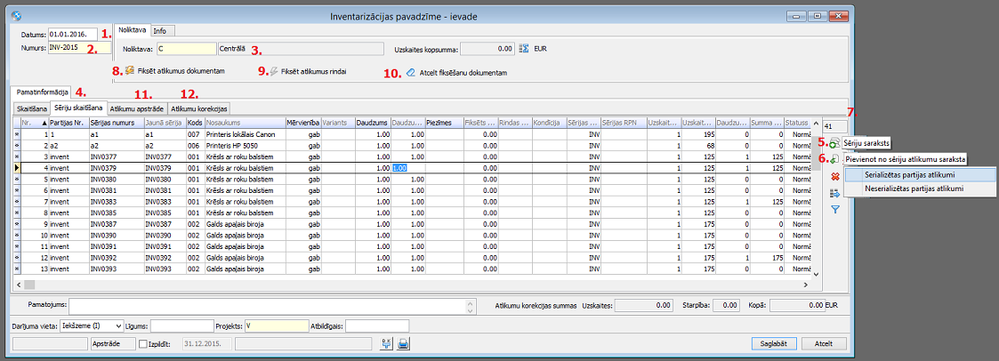999x361 pixels.
Task: Click the sum icon next to Uzskaites kopsumma
Action: tap(525, 48)
